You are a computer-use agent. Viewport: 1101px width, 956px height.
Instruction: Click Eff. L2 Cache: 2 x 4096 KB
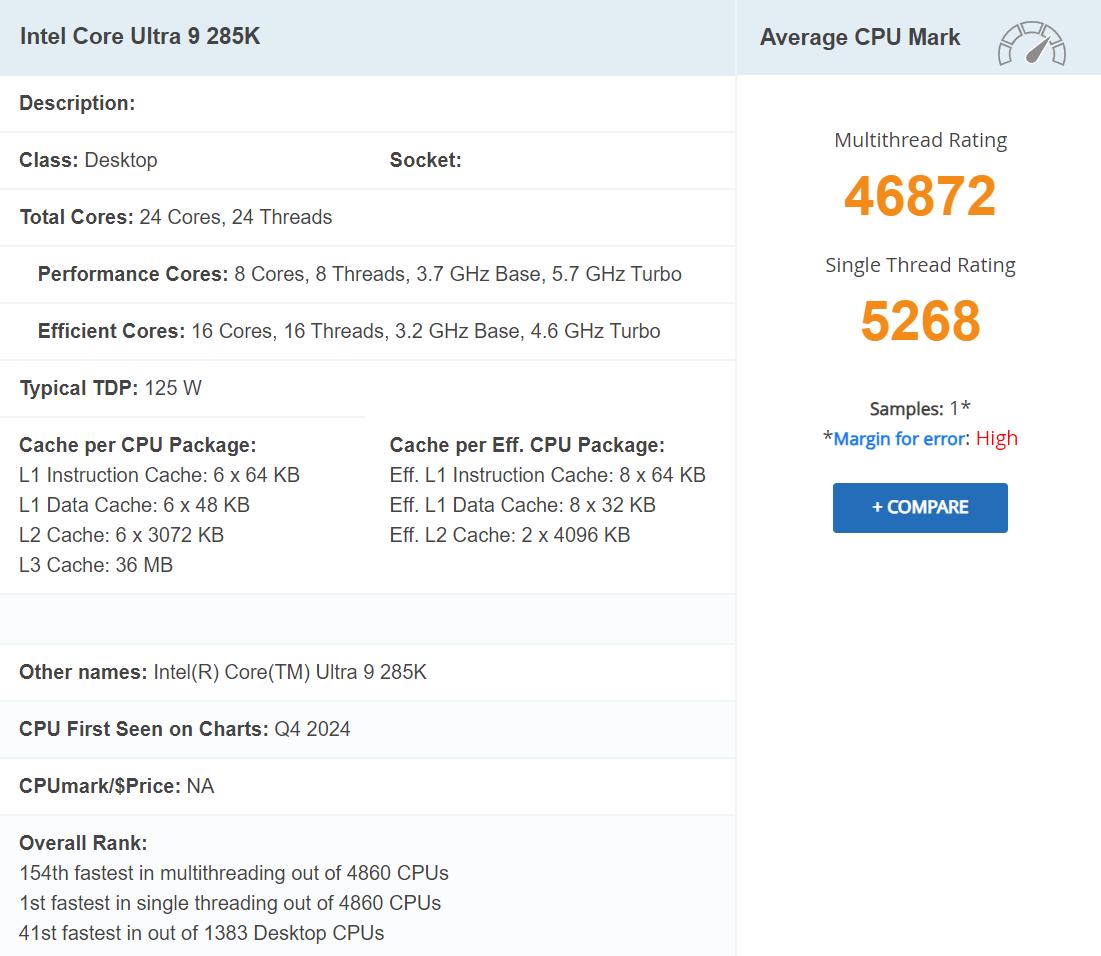pos(510,535)
